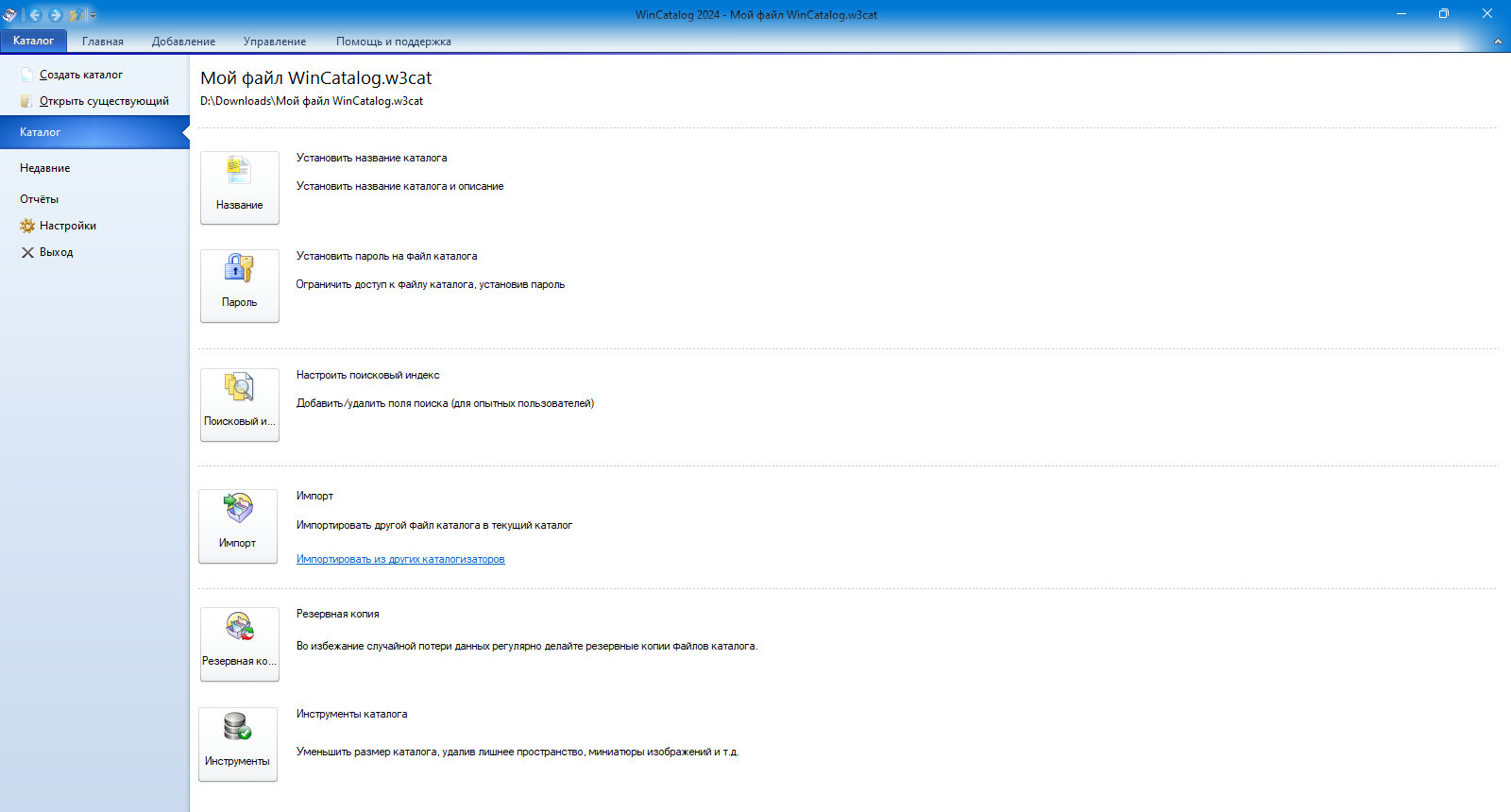The height and width of the screenshot is (812, 1511).
Task: Restore down the WinCatalog window
Action: coord(1444,14)
